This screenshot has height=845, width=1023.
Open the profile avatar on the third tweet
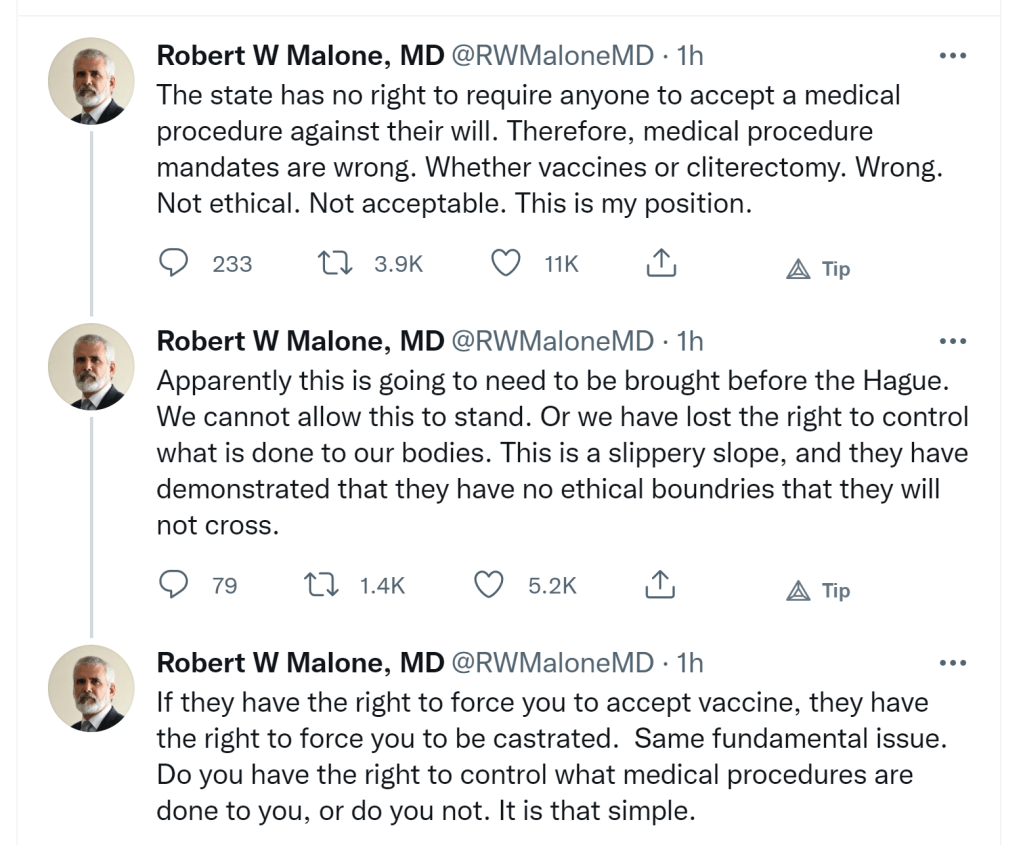pos(91,688)
